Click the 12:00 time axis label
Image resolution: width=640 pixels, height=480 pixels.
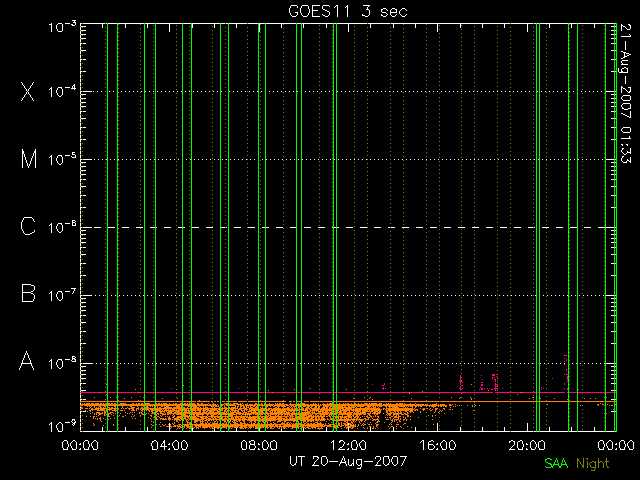tap(348, 444)
